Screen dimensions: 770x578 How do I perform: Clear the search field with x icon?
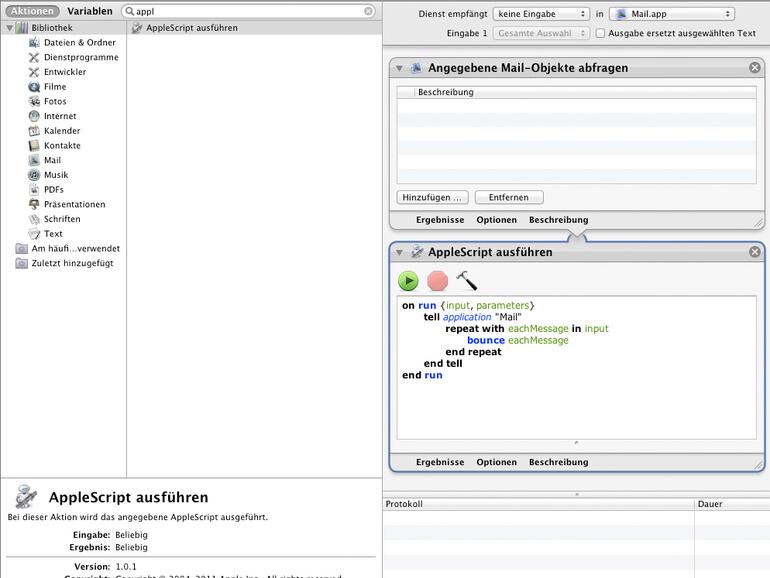(x=368, y=11)
